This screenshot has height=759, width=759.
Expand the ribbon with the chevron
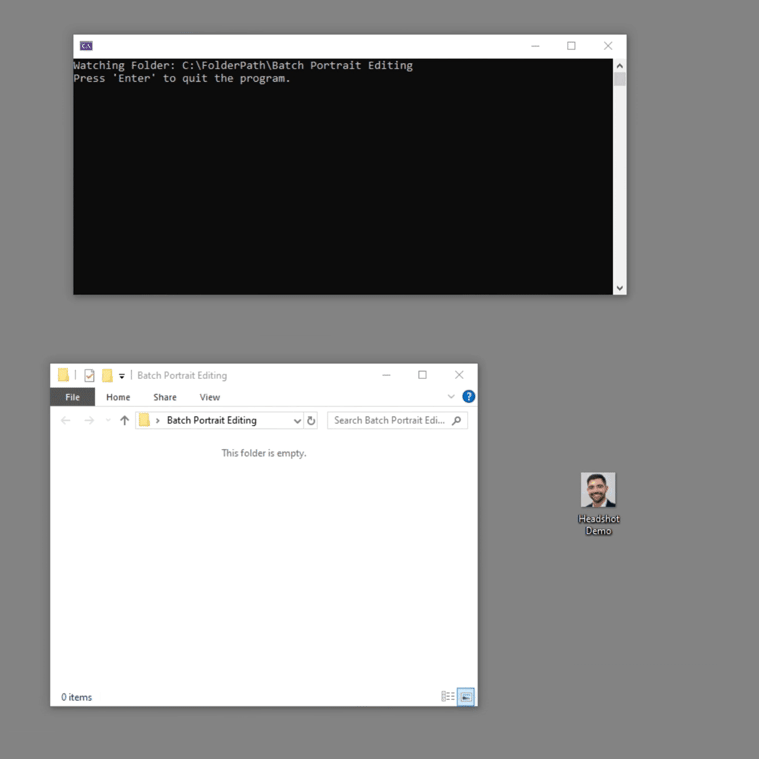[x=451, y=396]
